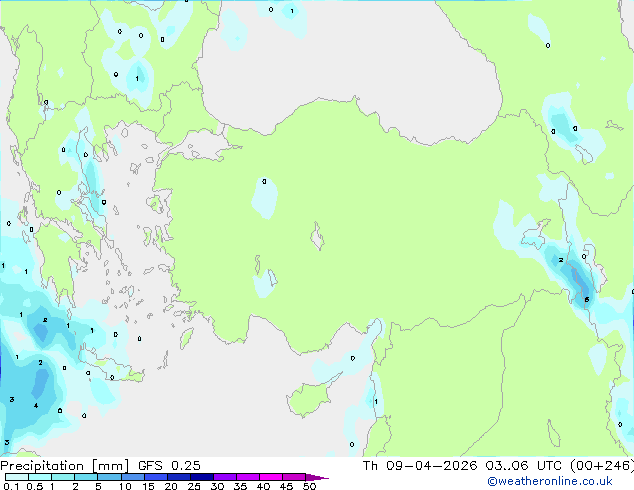Click the 'Precipitation [mm]' title text
Image resolution: width=634 pixels, height=490 pixels.
point(65,466)
